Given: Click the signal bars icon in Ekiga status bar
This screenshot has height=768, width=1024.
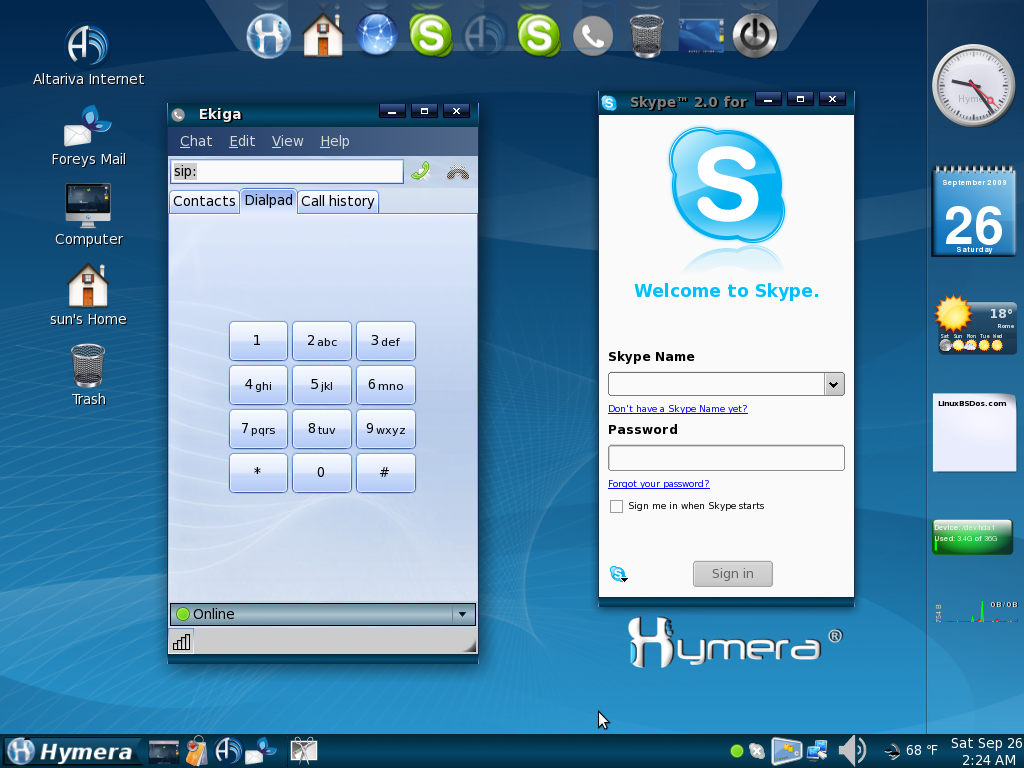Looking at the screenshot, I should point(182,642).
